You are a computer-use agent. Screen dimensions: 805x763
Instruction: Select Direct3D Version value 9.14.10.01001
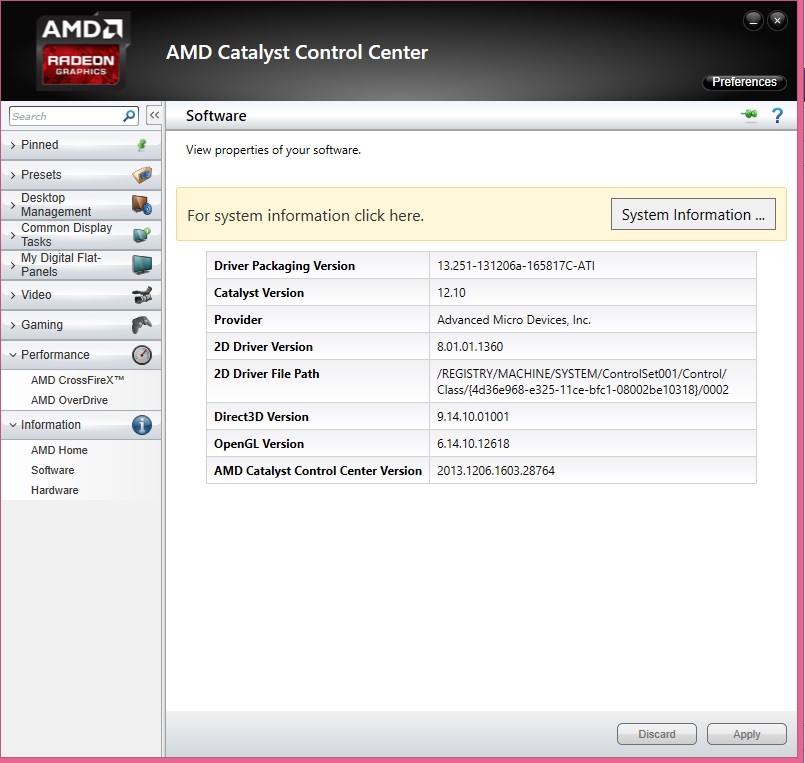click(x=473, y=416)
